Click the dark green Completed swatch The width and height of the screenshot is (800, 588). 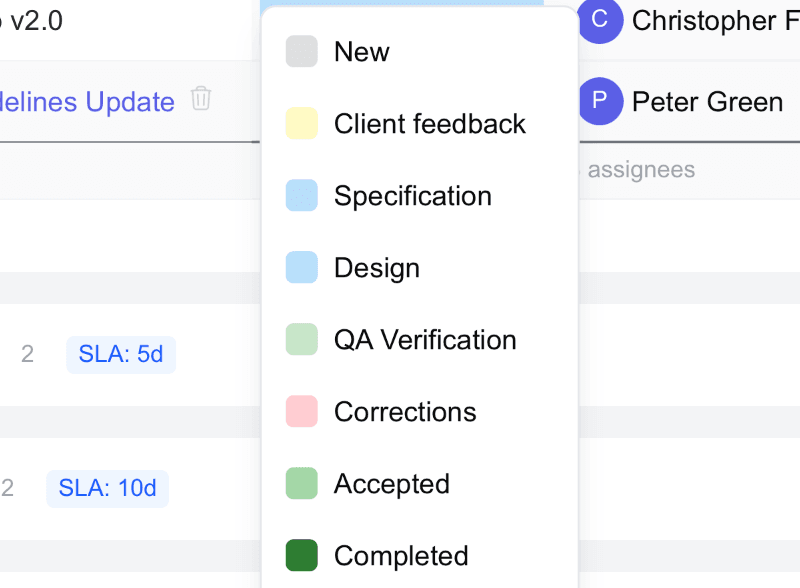point(302,556)
